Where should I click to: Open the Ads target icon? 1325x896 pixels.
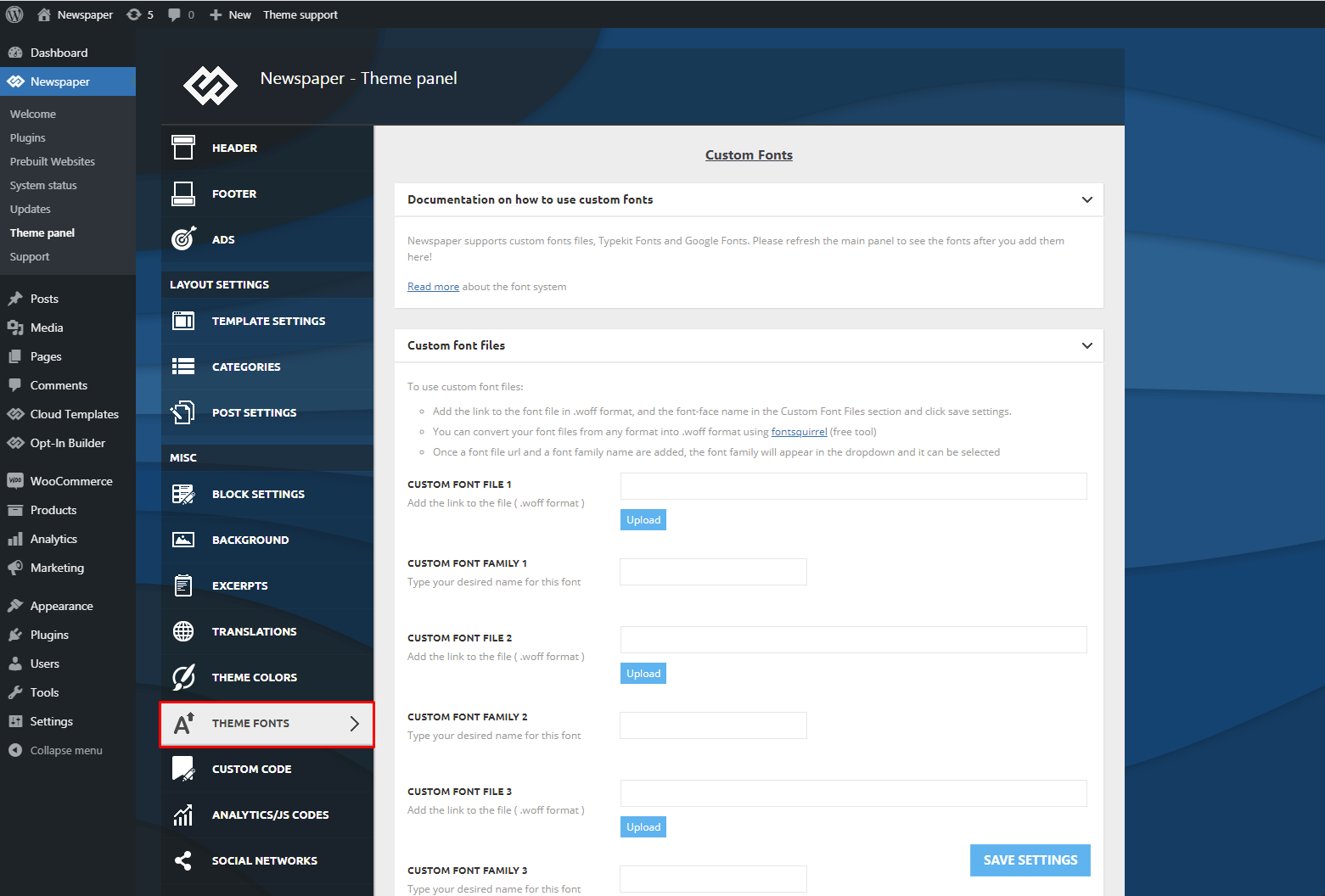183,239
